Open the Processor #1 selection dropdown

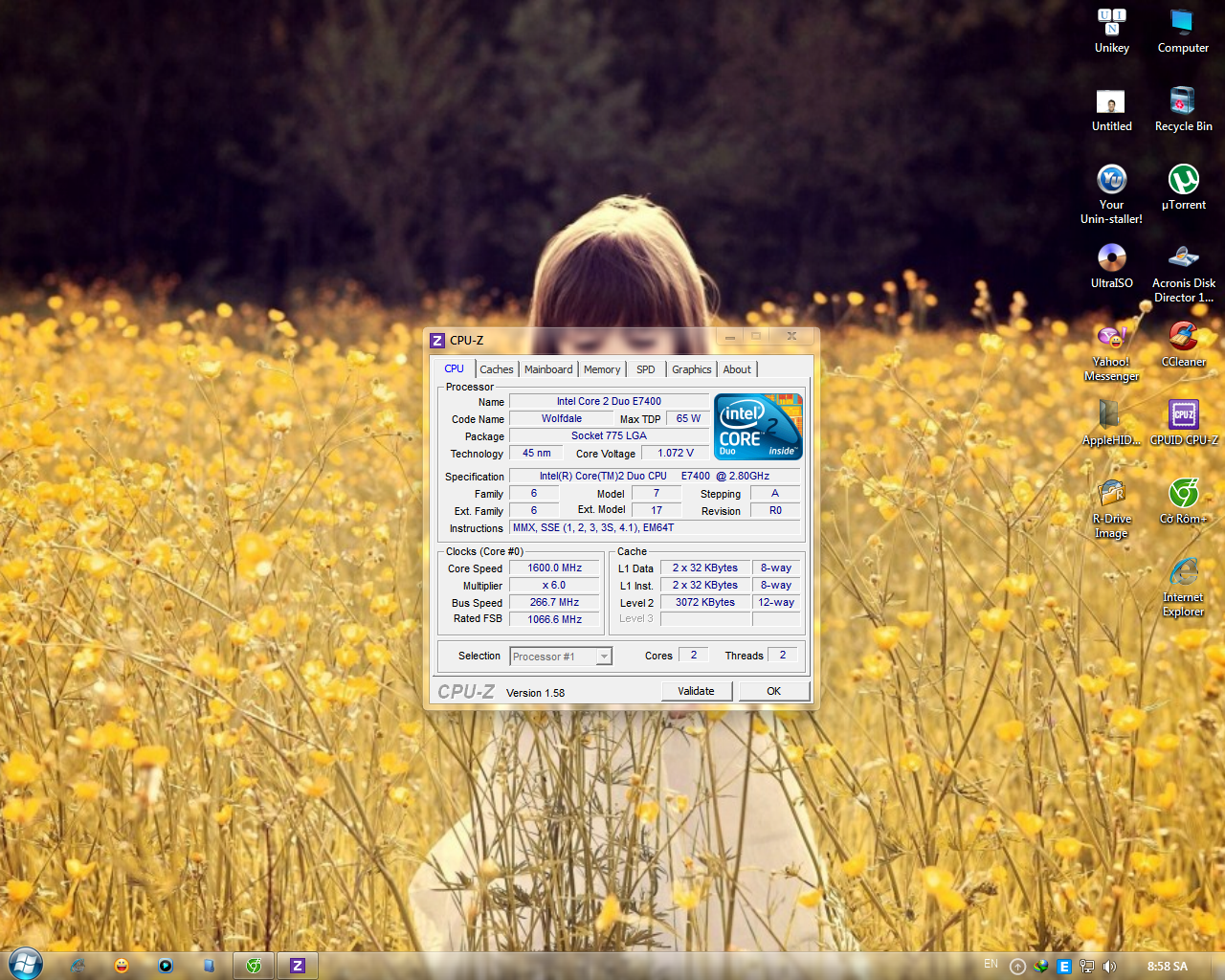(x=561, y=657)
